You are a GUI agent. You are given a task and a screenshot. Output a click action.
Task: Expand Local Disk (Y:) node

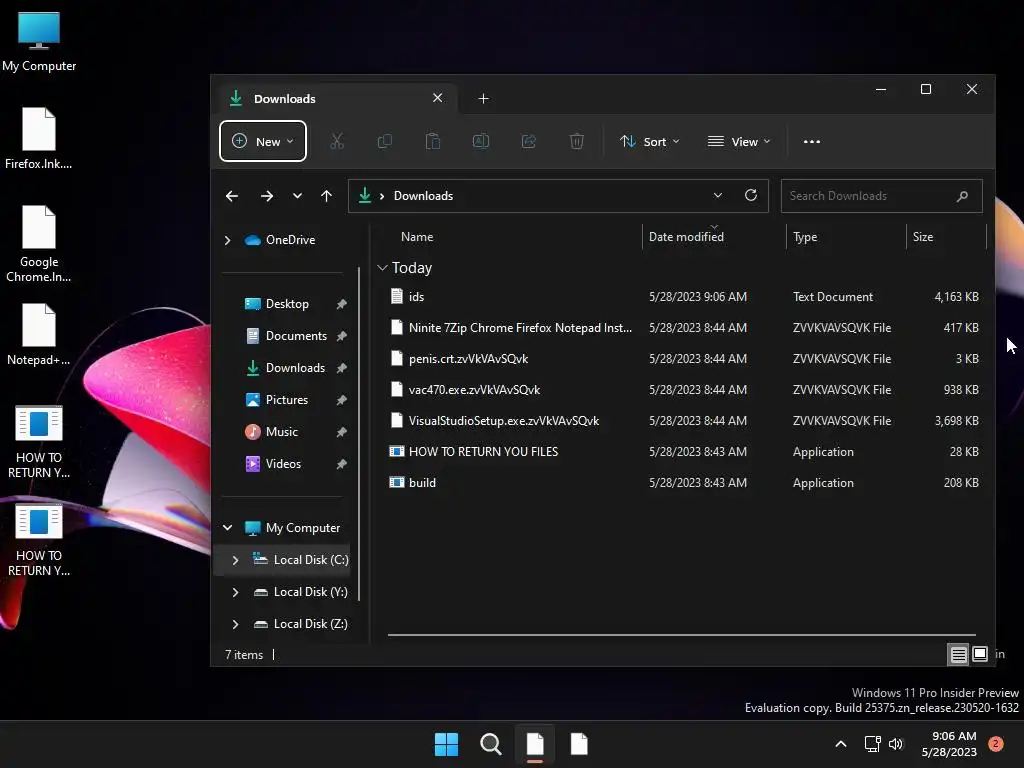[x=235, y=592]
